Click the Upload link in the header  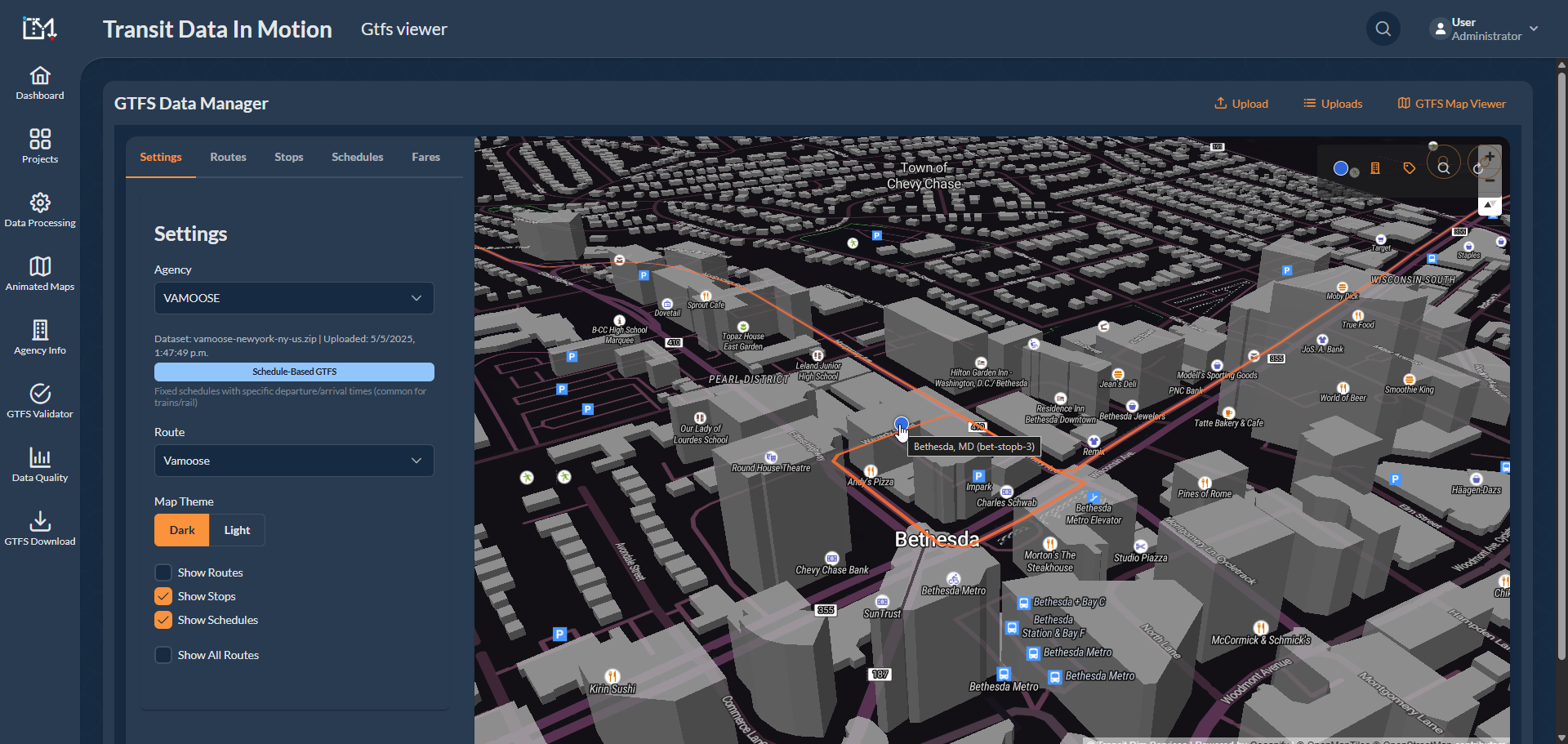pyautogui.click(x=1241, y=104)
